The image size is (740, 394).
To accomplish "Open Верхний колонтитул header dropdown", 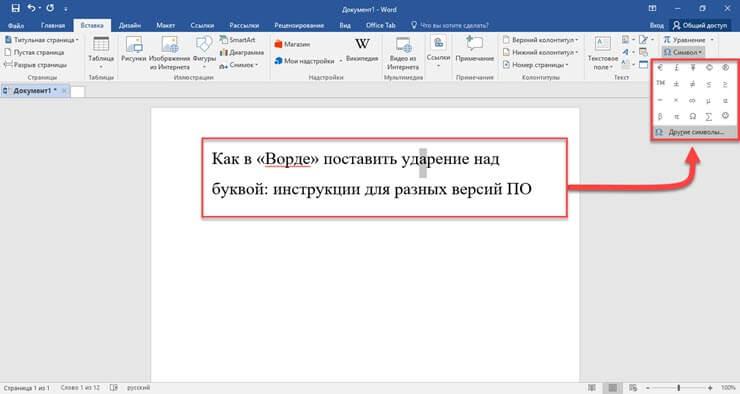I will 540,40.
